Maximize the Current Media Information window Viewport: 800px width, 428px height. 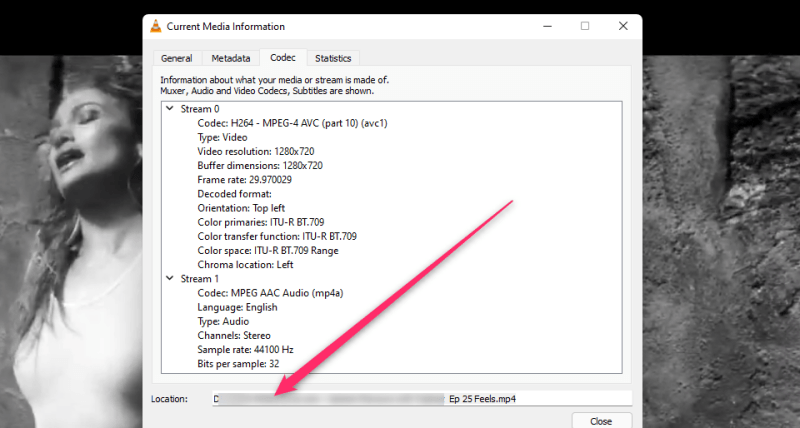[x=585, y=26]
